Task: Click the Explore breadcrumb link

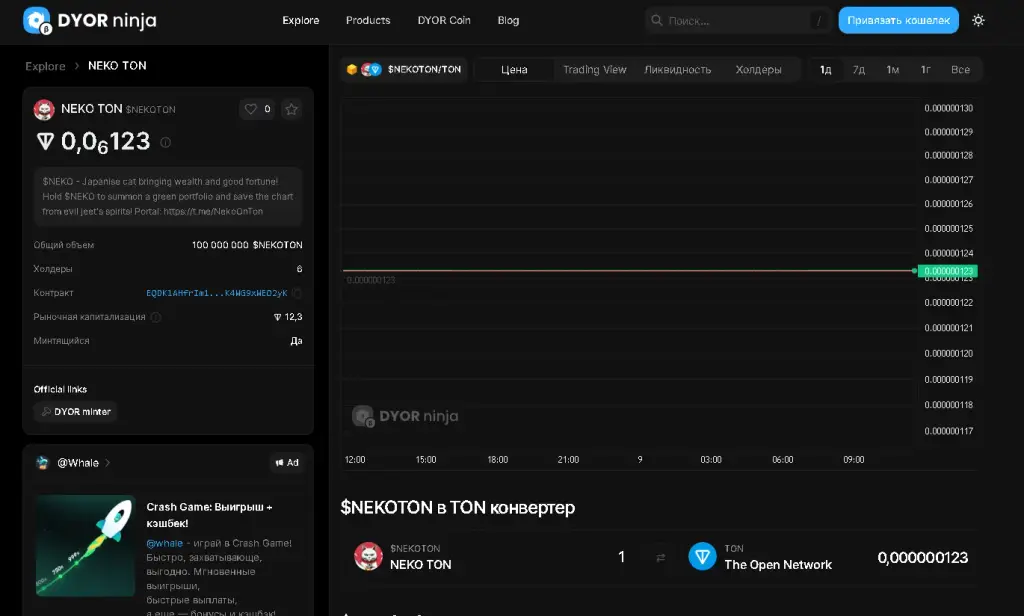Action: pos(45,66)
